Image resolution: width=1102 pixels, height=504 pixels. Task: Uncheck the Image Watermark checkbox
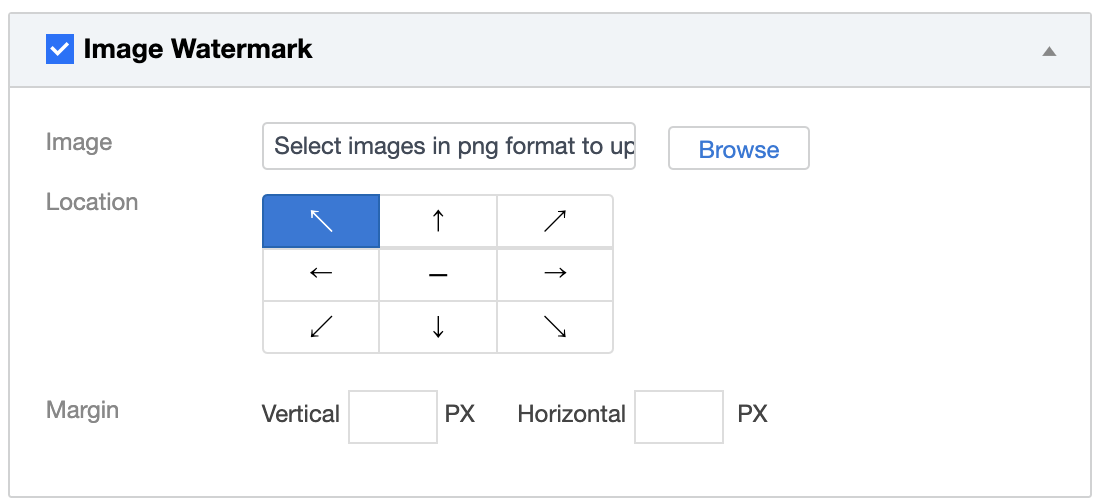pyautogui.click(x=60, y=49)
